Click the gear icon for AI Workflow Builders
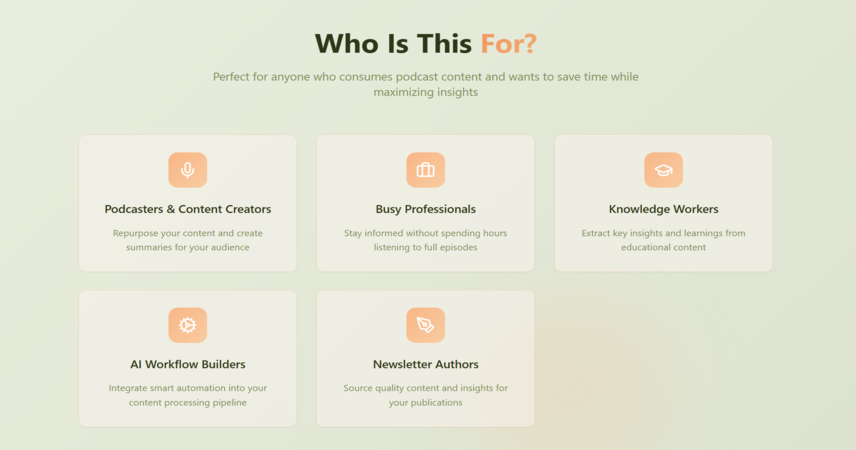 tap(187, 325)
